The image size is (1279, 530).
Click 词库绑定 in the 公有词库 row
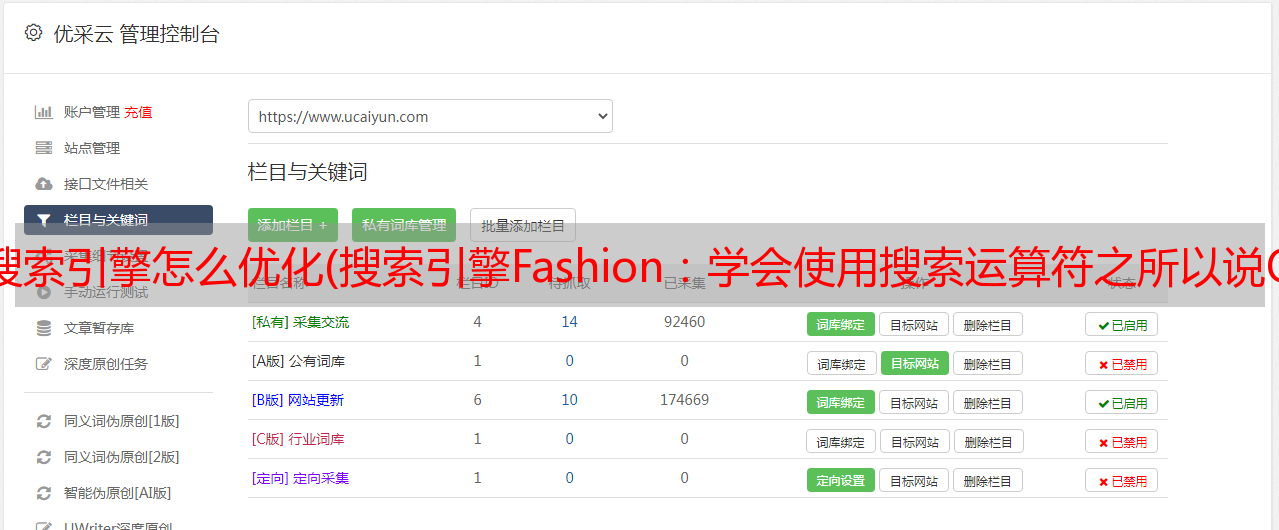point(841,363)
